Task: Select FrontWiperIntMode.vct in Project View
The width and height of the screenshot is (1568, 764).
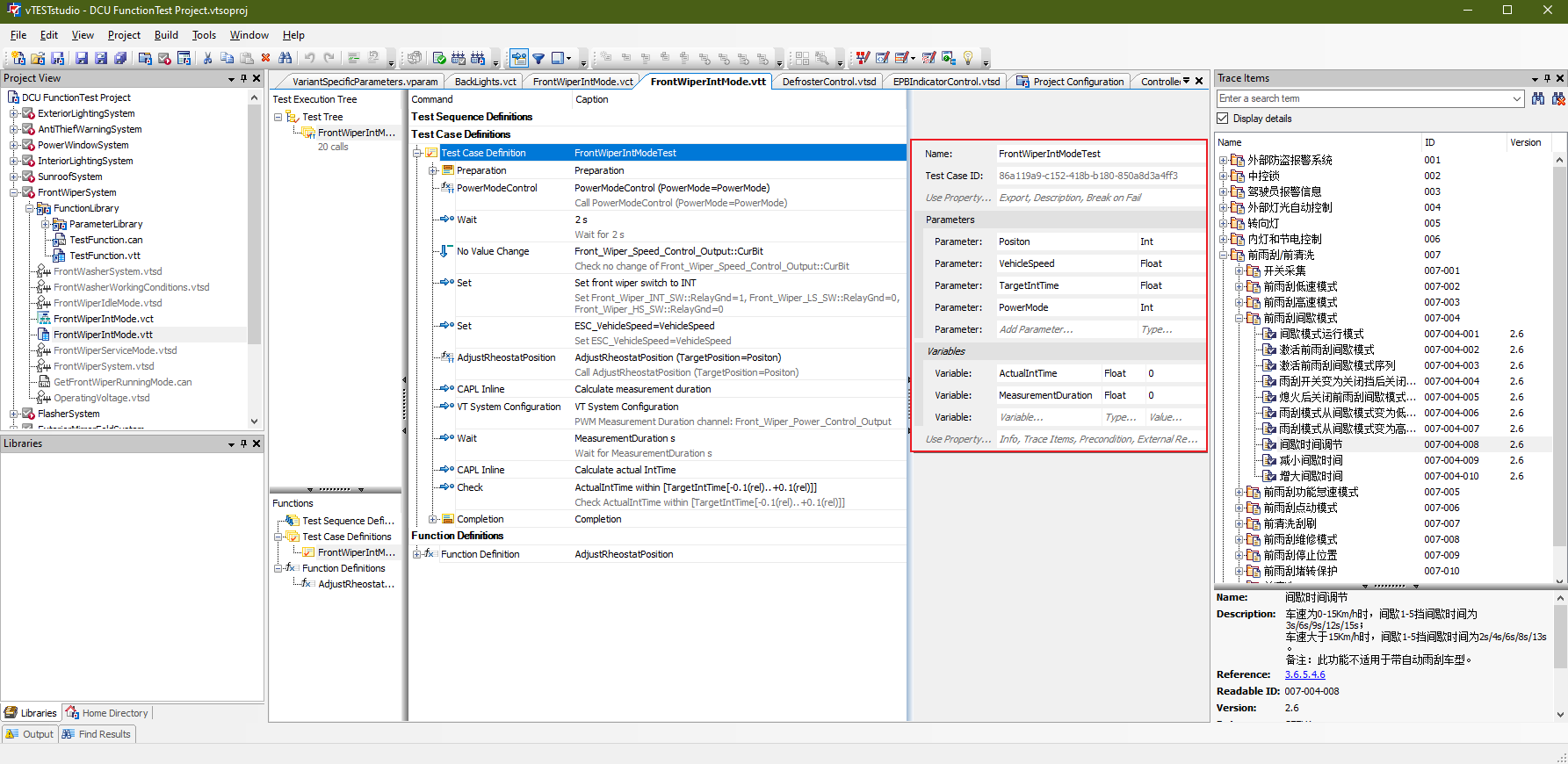Action: (104, 319)
